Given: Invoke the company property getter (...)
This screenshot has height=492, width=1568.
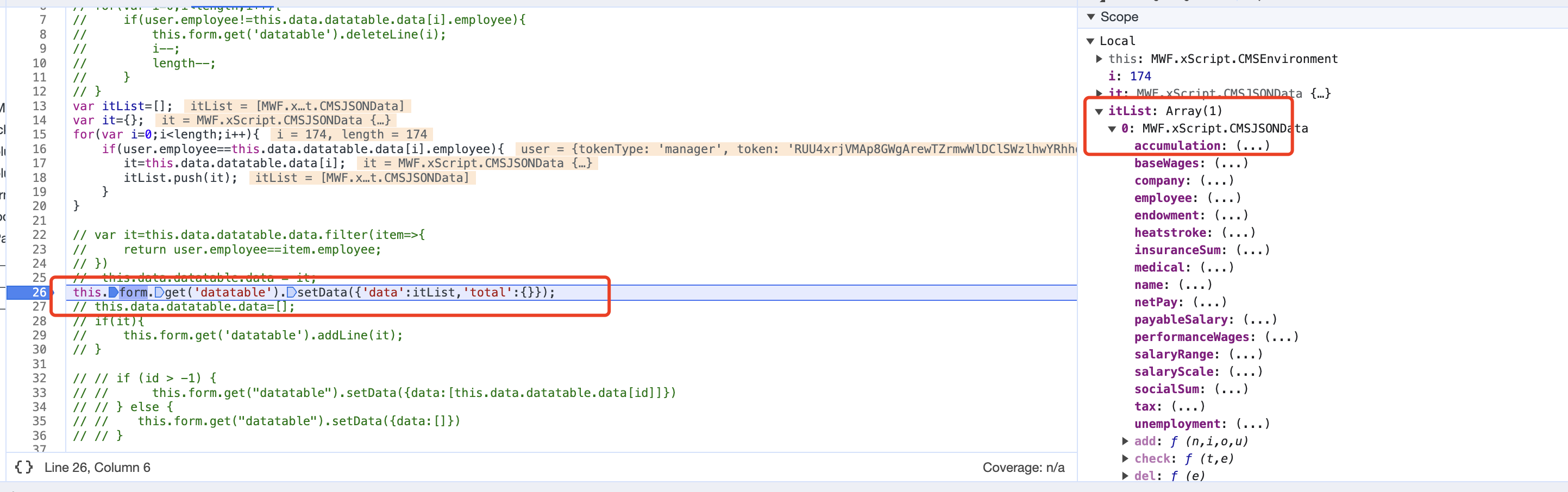Looking at the screenshot, I should (1217, 181).
